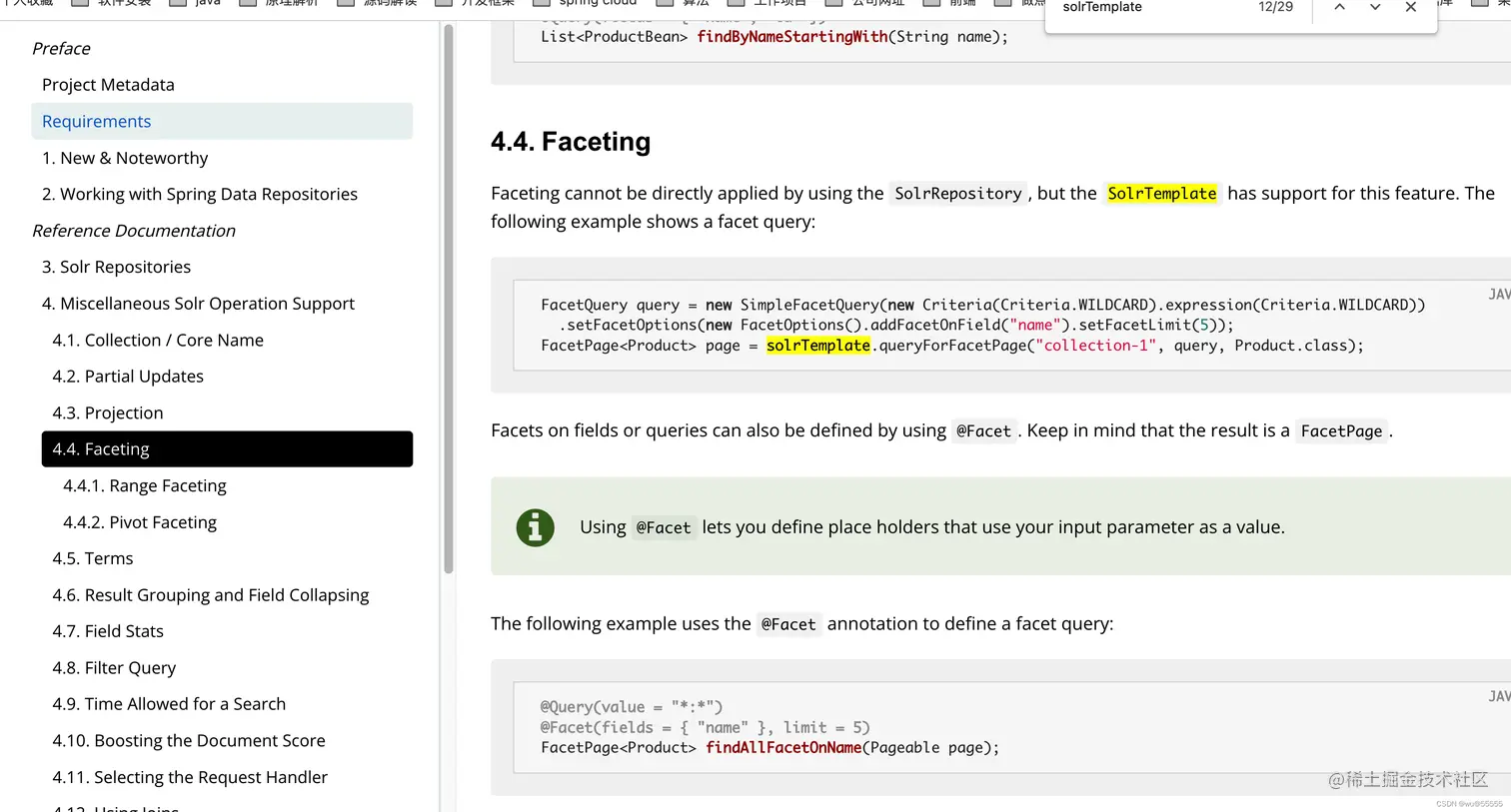Screen dimensions: 1511x812
Task: Select highlighted '4.4. Faceting' sidebar entry
Action: pyautogui.click(x=227, y=449)
